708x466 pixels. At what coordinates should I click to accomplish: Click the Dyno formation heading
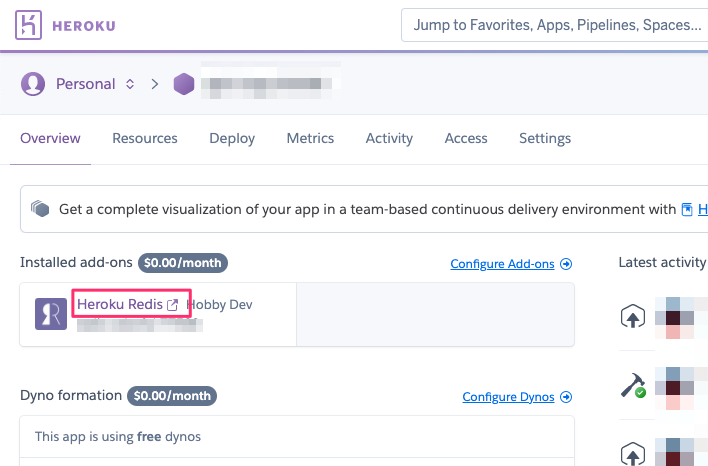(x=71, y=396)
